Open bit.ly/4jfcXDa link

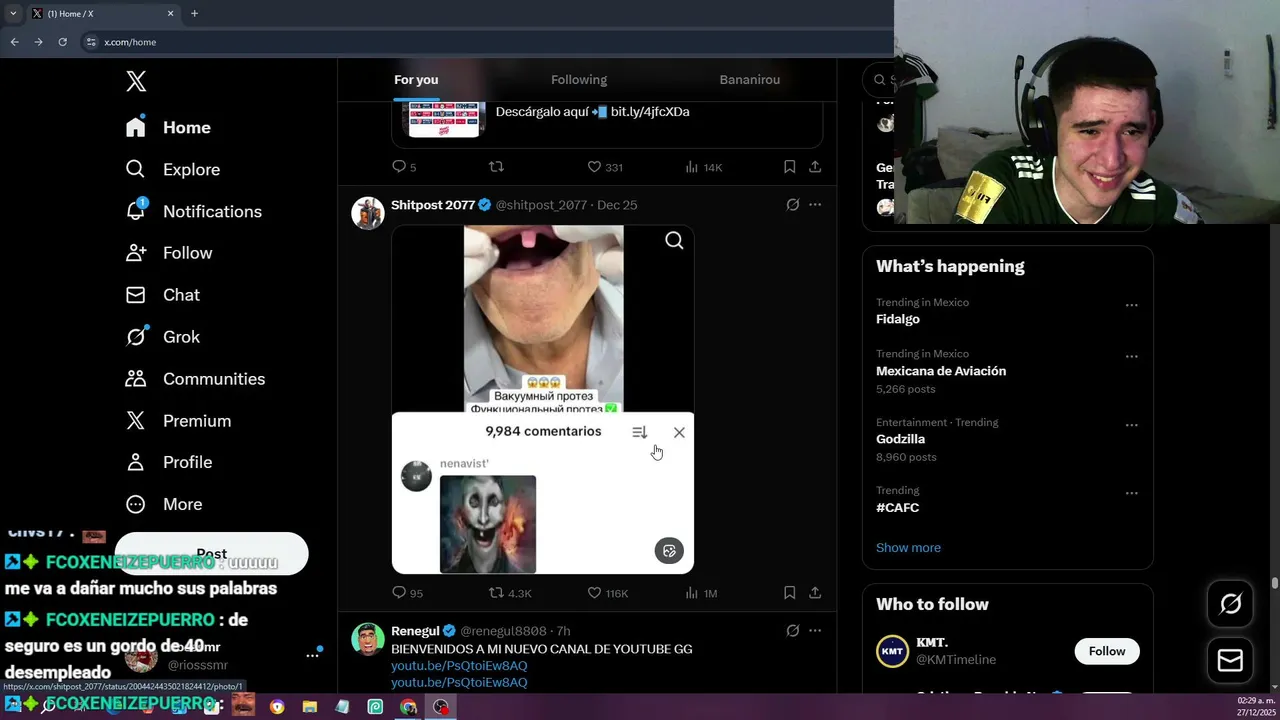pyautogui.click(x=650, y=112)
